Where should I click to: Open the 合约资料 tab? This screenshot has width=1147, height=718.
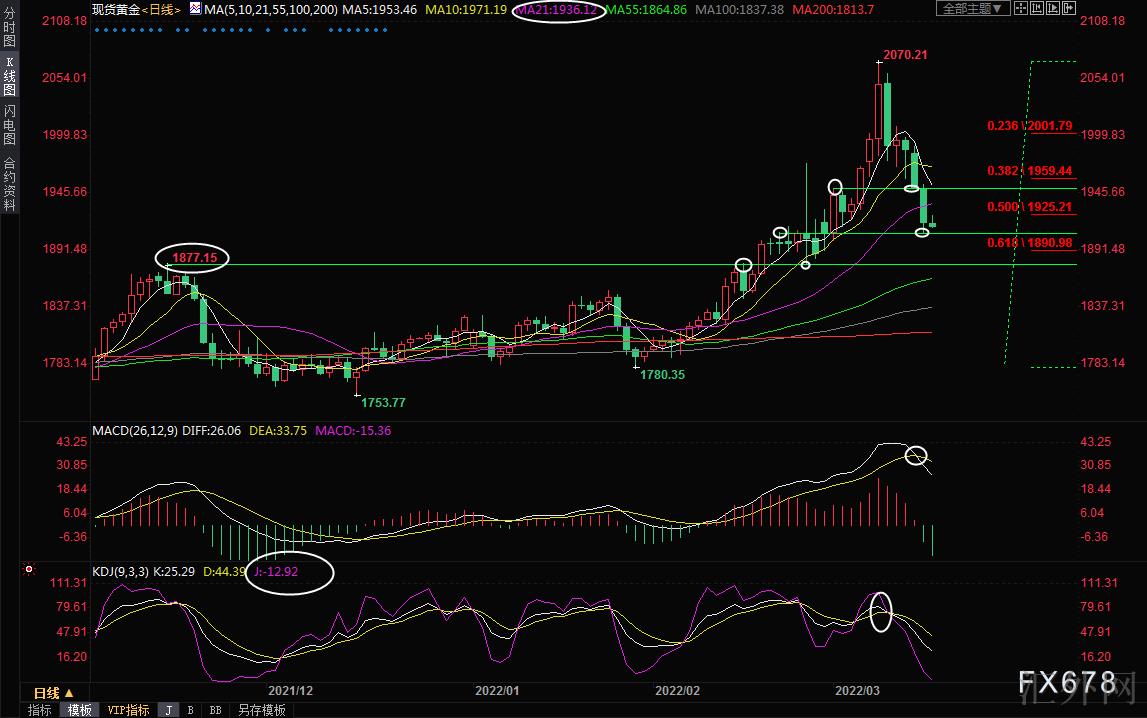[9, 184]
